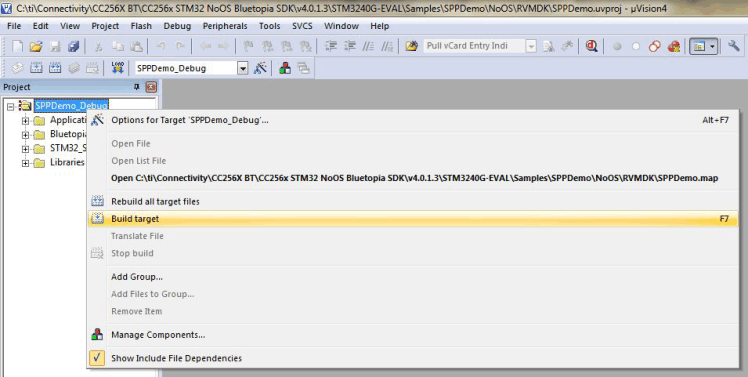
Task: Expand the Libraries folder node
Action: click(x=25, y=163)
